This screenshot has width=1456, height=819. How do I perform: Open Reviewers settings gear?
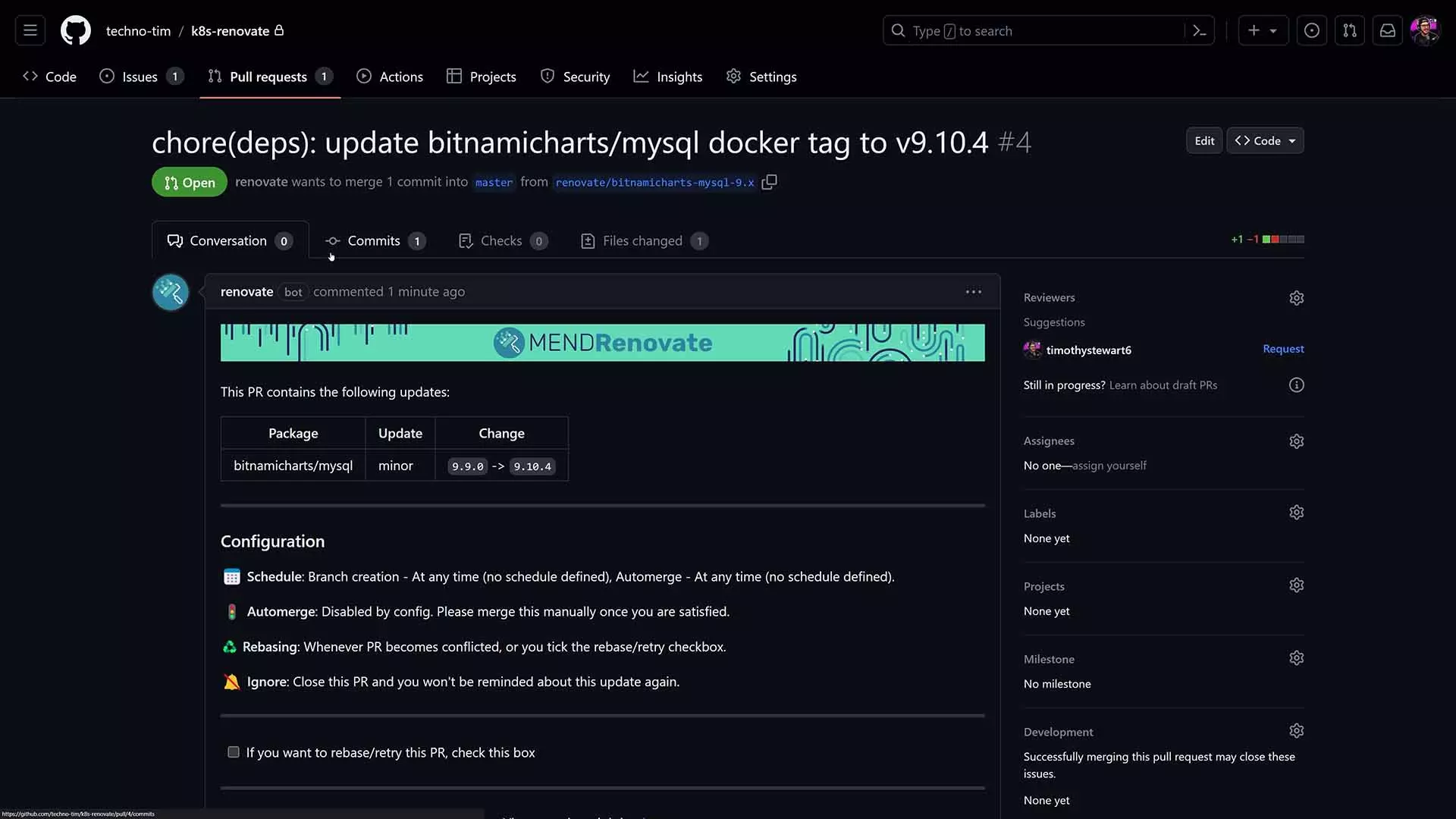[x=1296, y=298]
